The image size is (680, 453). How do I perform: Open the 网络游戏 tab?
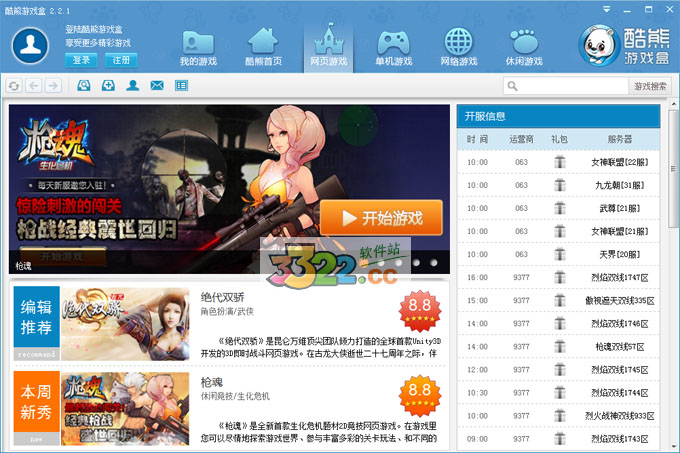pos(459,49)
